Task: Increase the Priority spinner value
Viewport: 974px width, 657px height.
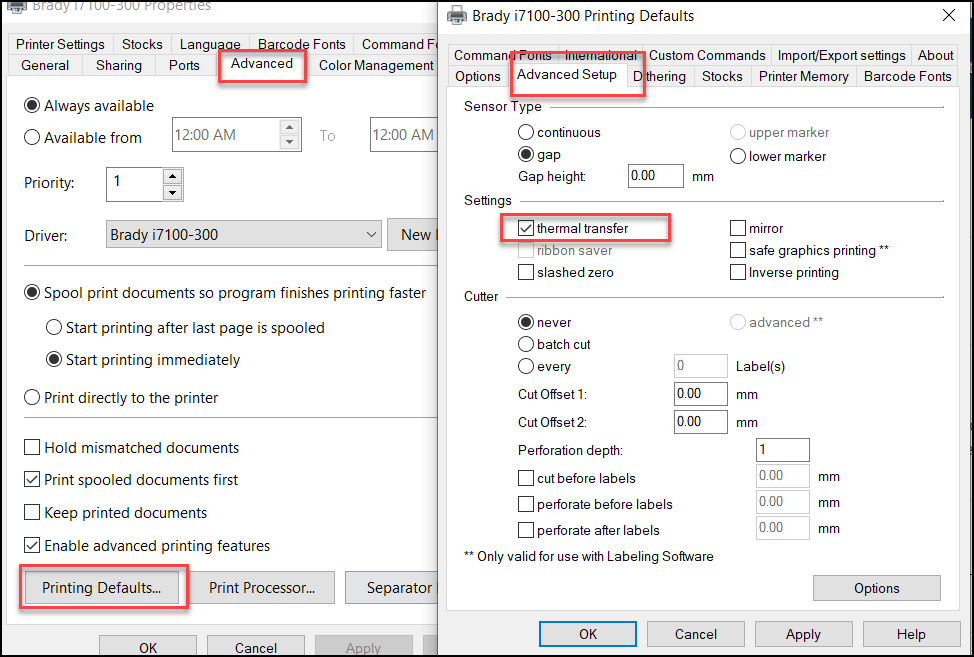Action: 172,176
